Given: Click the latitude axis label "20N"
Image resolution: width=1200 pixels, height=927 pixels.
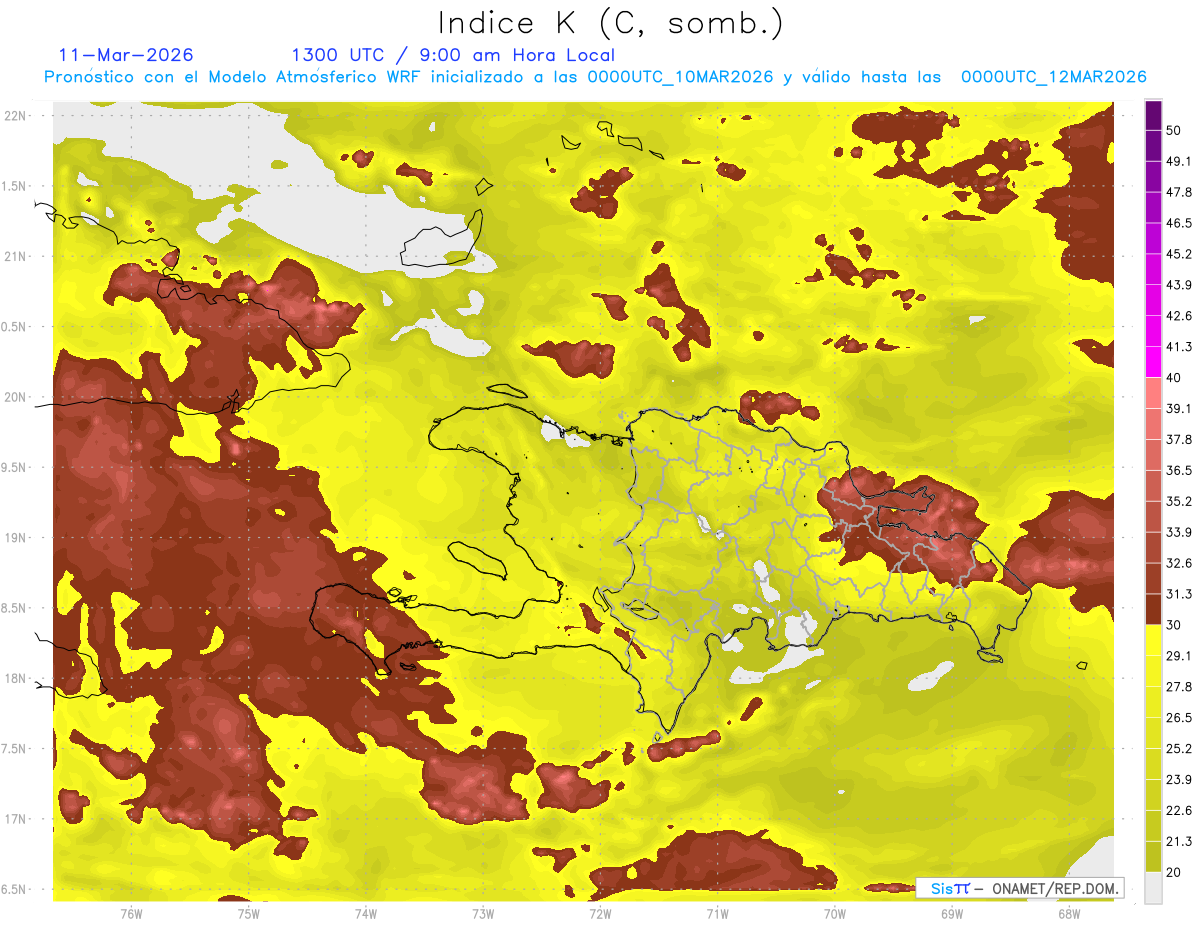Looking at the screenshot, I should click(15, 397).
